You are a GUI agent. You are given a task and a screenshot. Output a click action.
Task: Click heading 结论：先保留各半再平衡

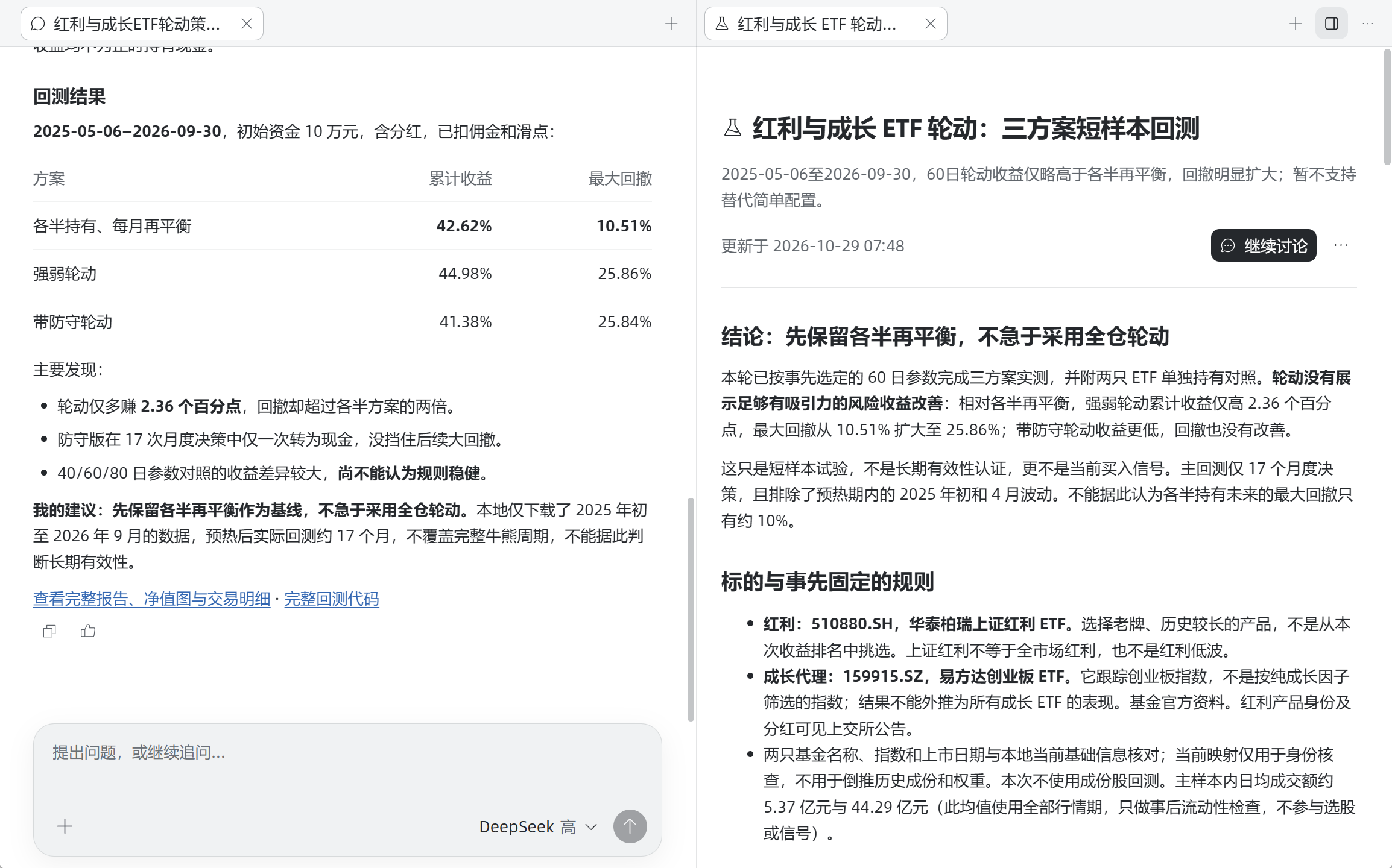(945, 336)
